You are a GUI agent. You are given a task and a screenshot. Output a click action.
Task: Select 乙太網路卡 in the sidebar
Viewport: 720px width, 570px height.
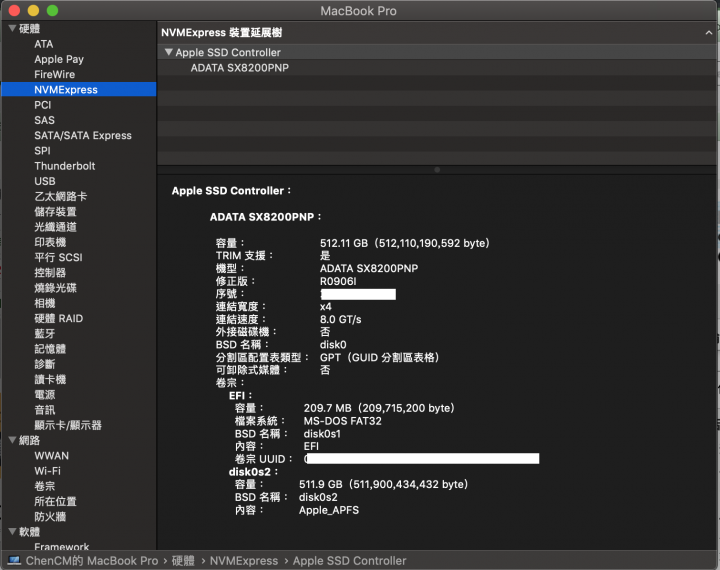(x=61, y=196)
